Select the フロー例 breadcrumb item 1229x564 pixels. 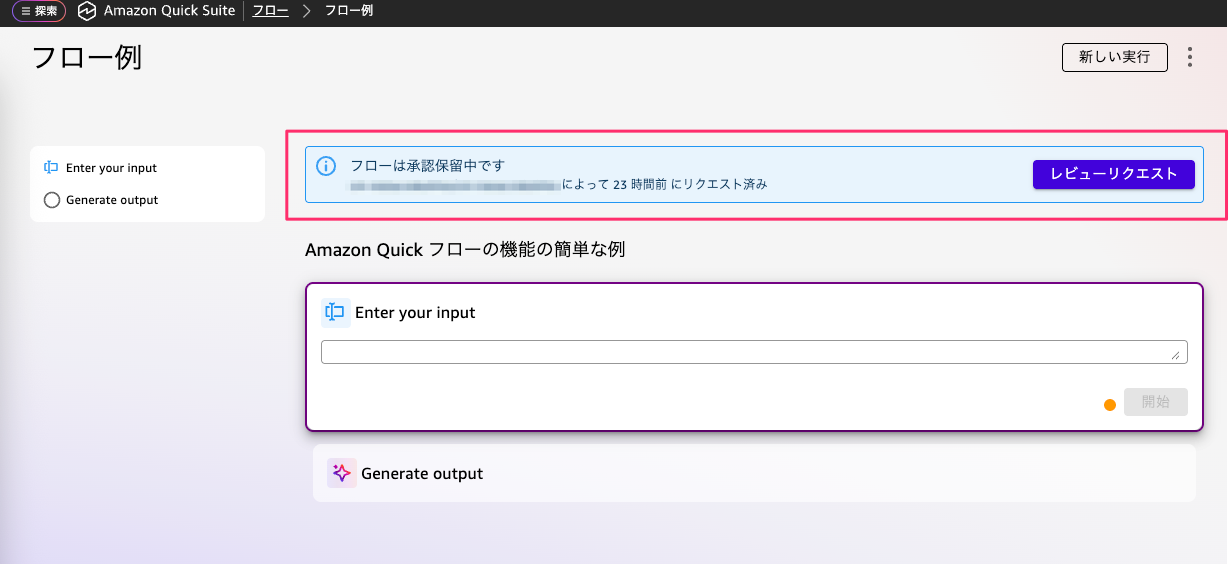pyautogui.click(x=349, y=11)
